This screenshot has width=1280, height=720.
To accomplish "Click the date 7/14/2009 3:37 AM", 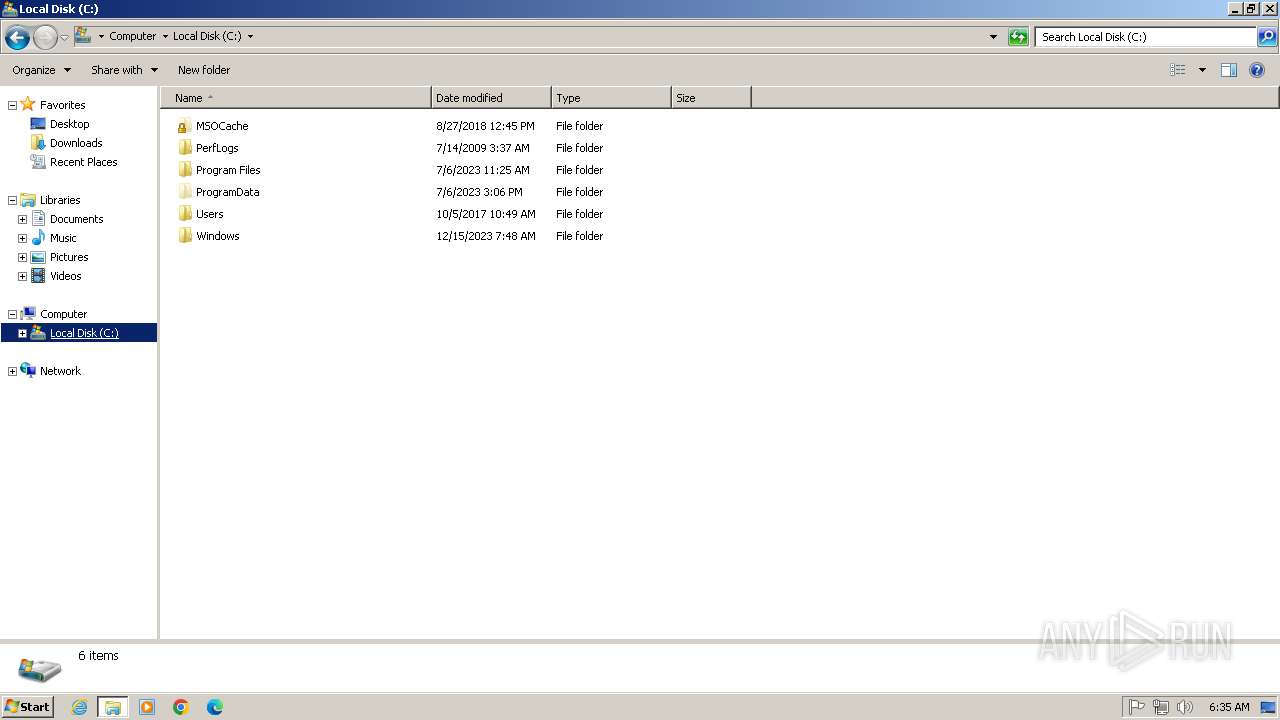I will tap(483, 148).
